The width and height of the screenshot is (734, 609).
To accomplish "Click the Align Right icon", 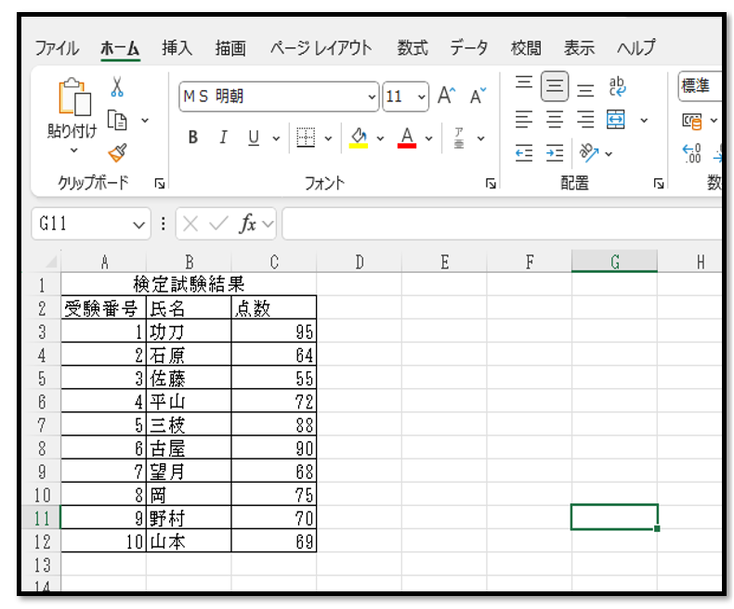I will click(x=585, y=119).
